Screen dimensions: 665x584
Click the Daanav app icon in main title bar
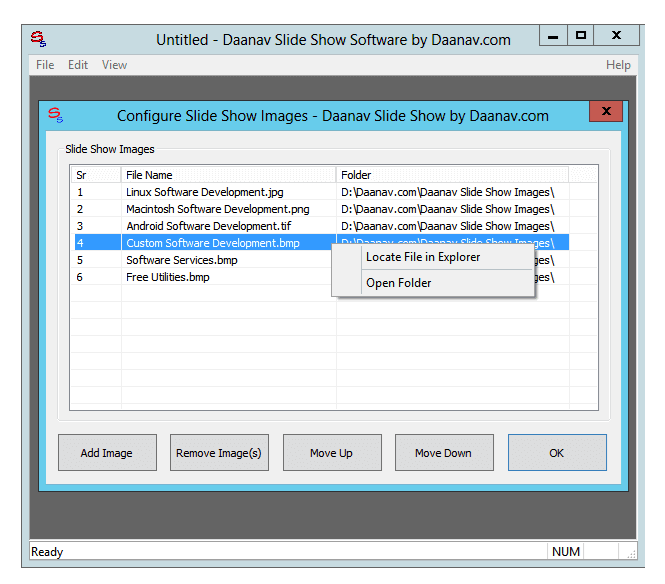tap(38, 39)
